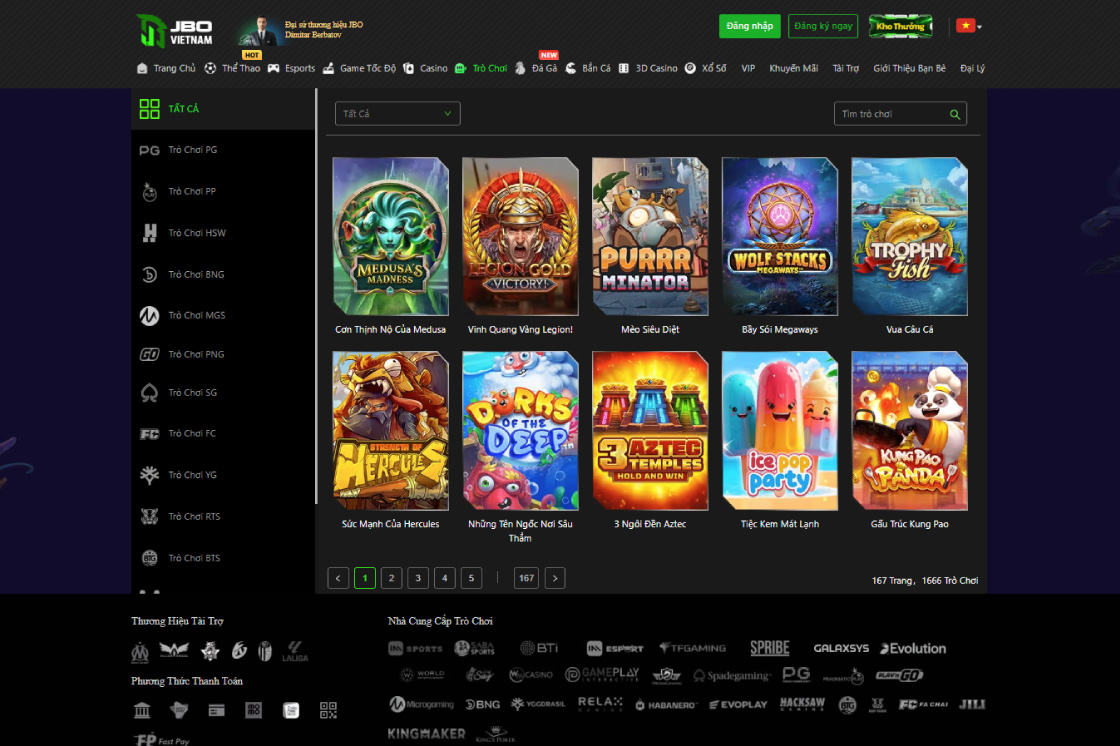Click the search magnifier icon
Screen dimensions: 1120x746
pos(954,114)
